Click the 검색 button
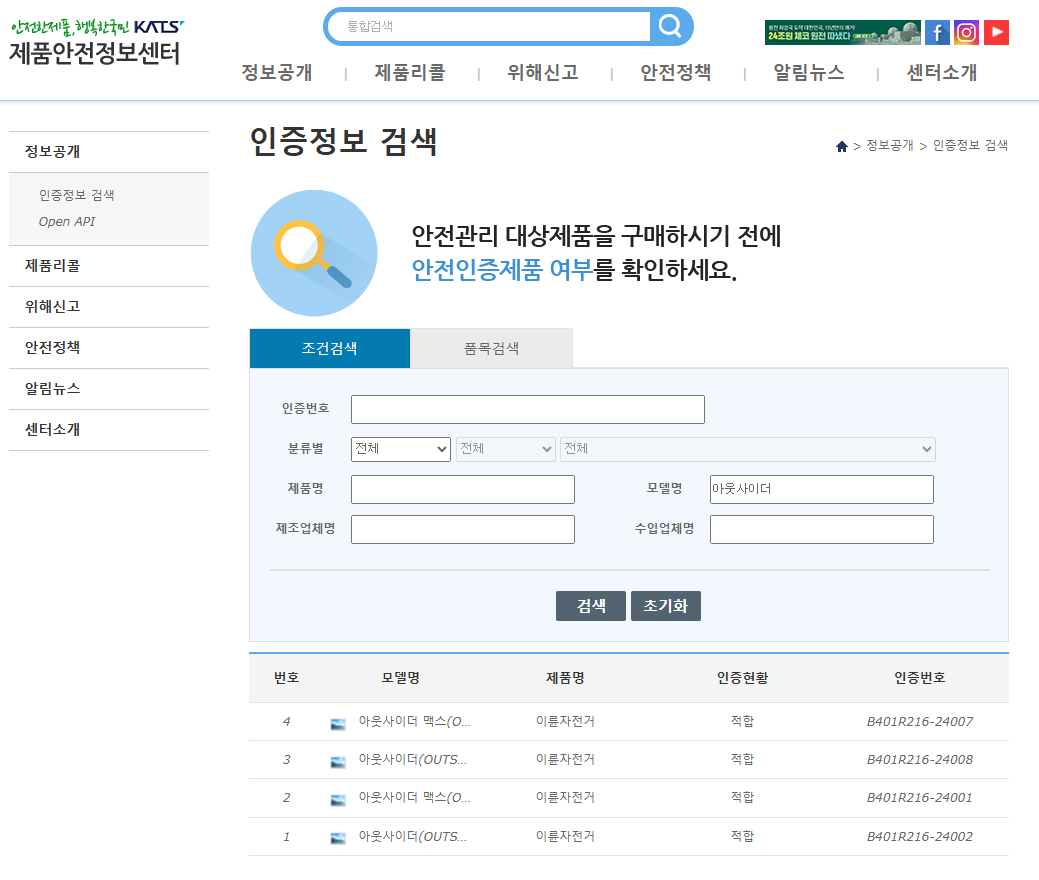Image resolution: width=1039 pixels, height=880 pixels. point(590,606)
